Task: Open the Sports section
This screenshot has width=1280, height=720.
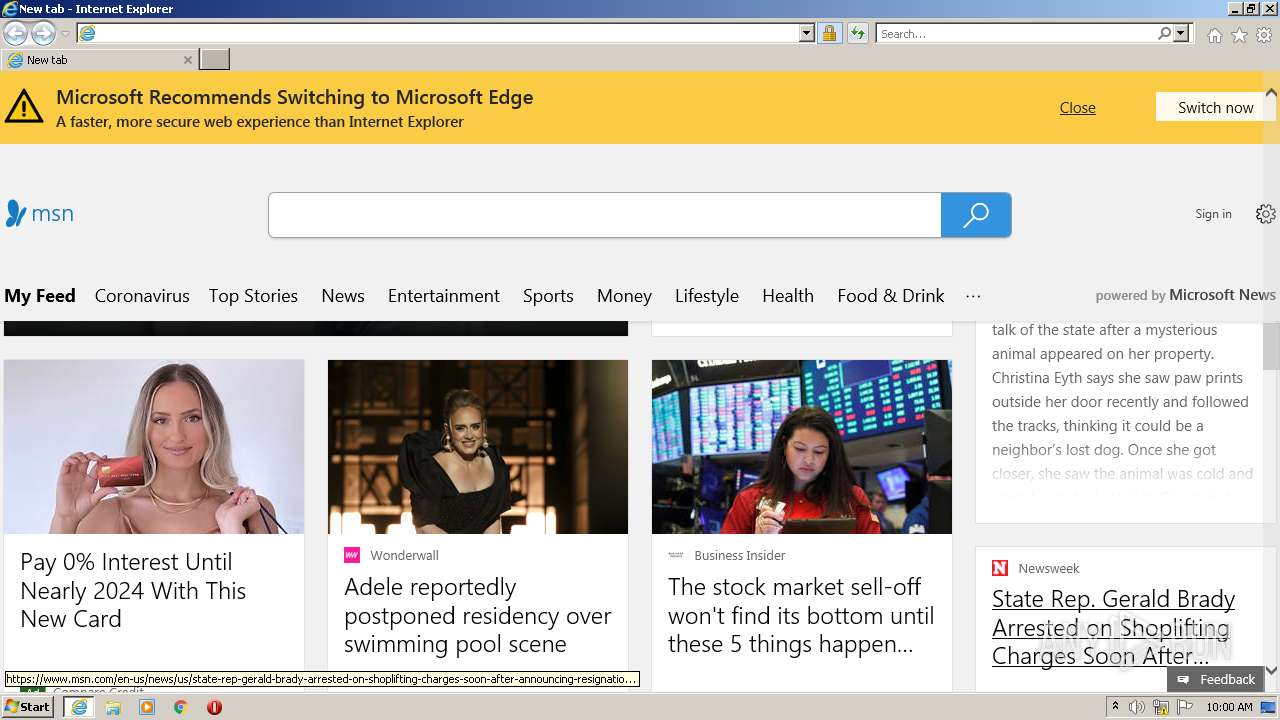Action: pos(548,295)
